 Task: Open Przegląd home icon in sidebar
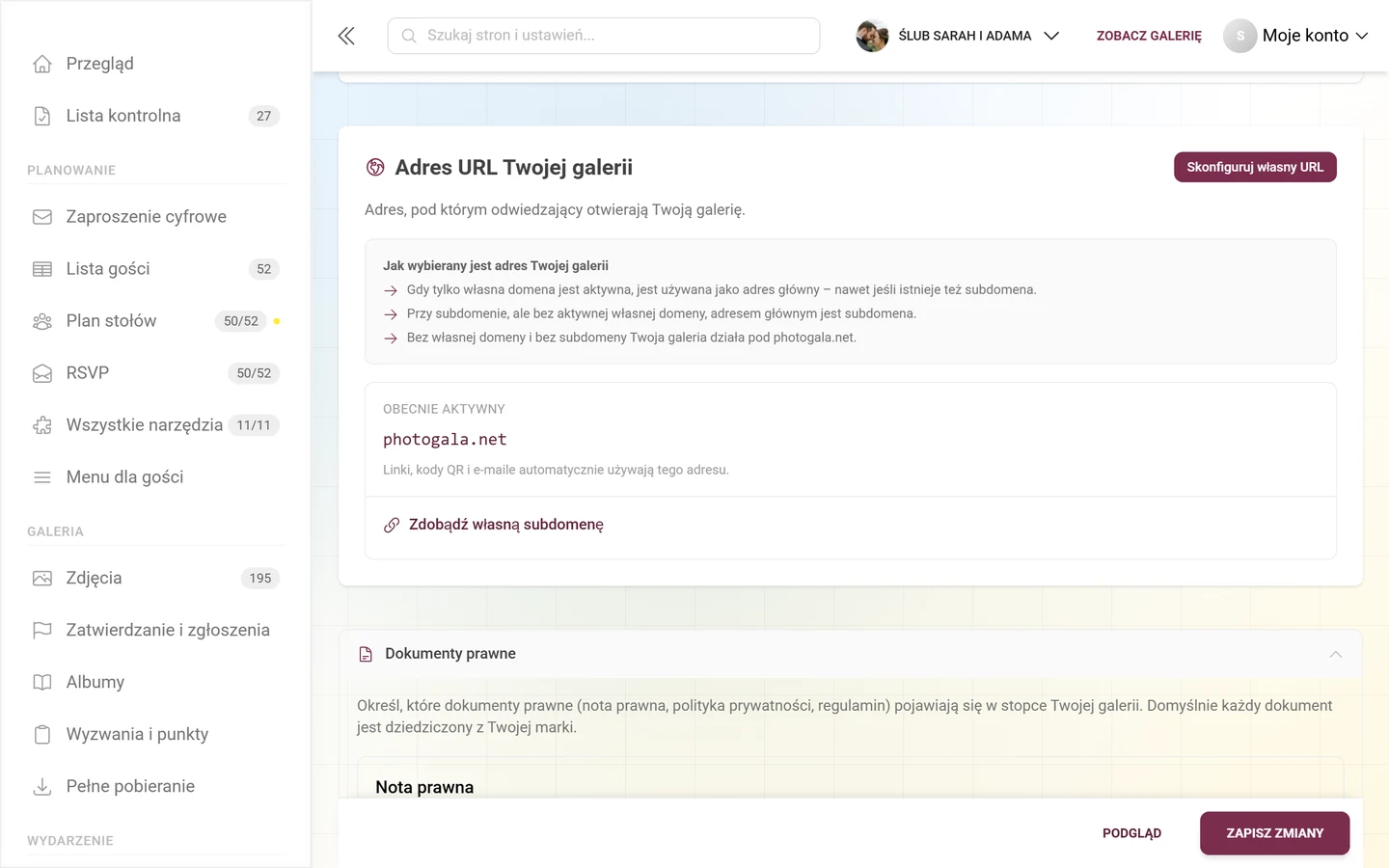(42, 64)
